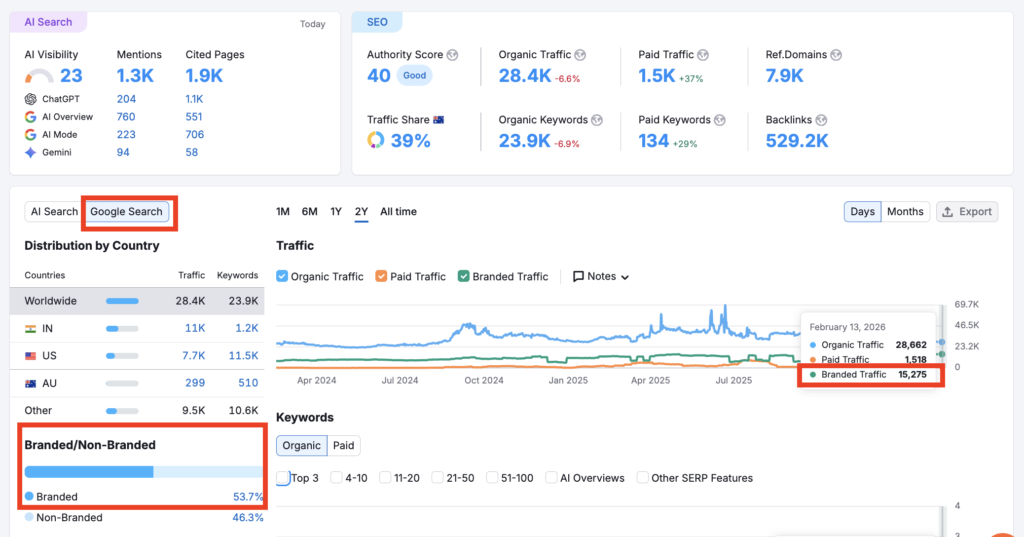The width and height of the screenshot is (1024, 537).
Task: Switch to the AI Search tab
Action: coord(54,212)
